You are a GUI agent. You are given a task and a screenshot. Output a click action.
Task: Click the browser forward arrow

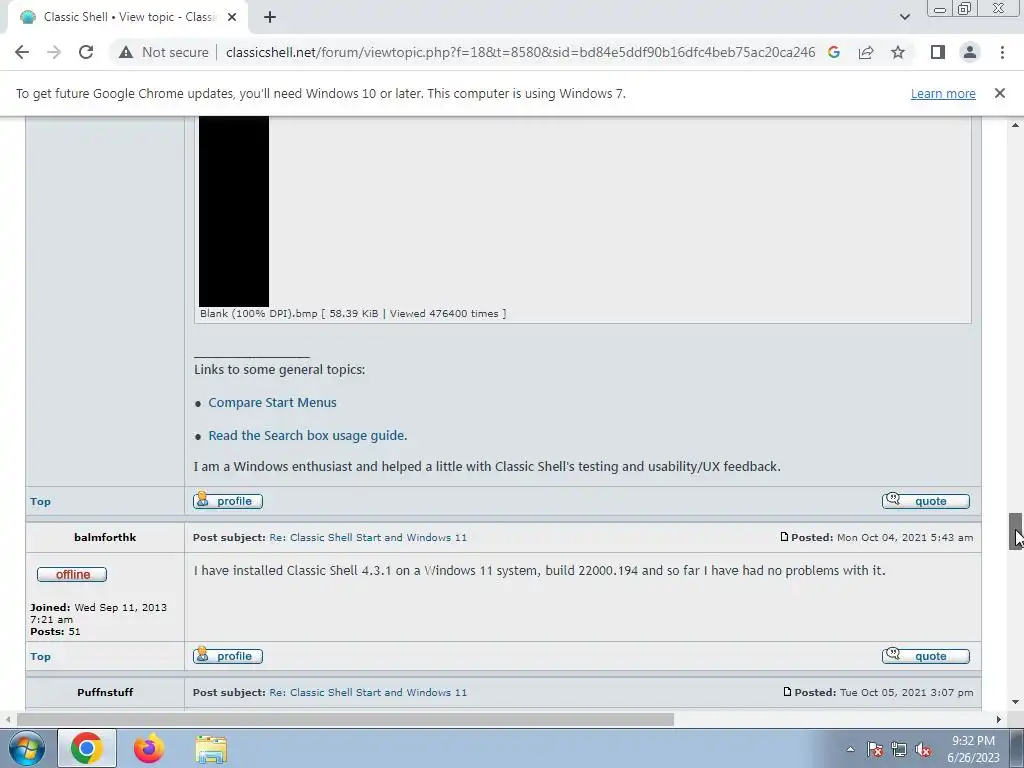coord(54,52)
